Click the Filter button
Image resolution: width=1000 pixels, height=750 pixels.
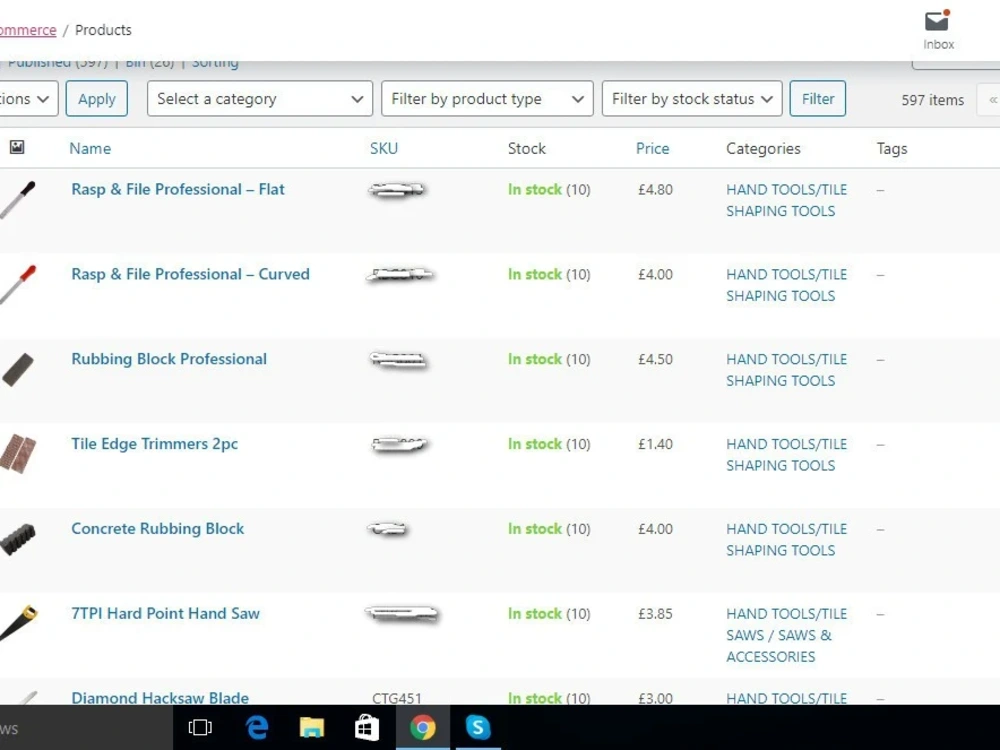click(818, 99)
